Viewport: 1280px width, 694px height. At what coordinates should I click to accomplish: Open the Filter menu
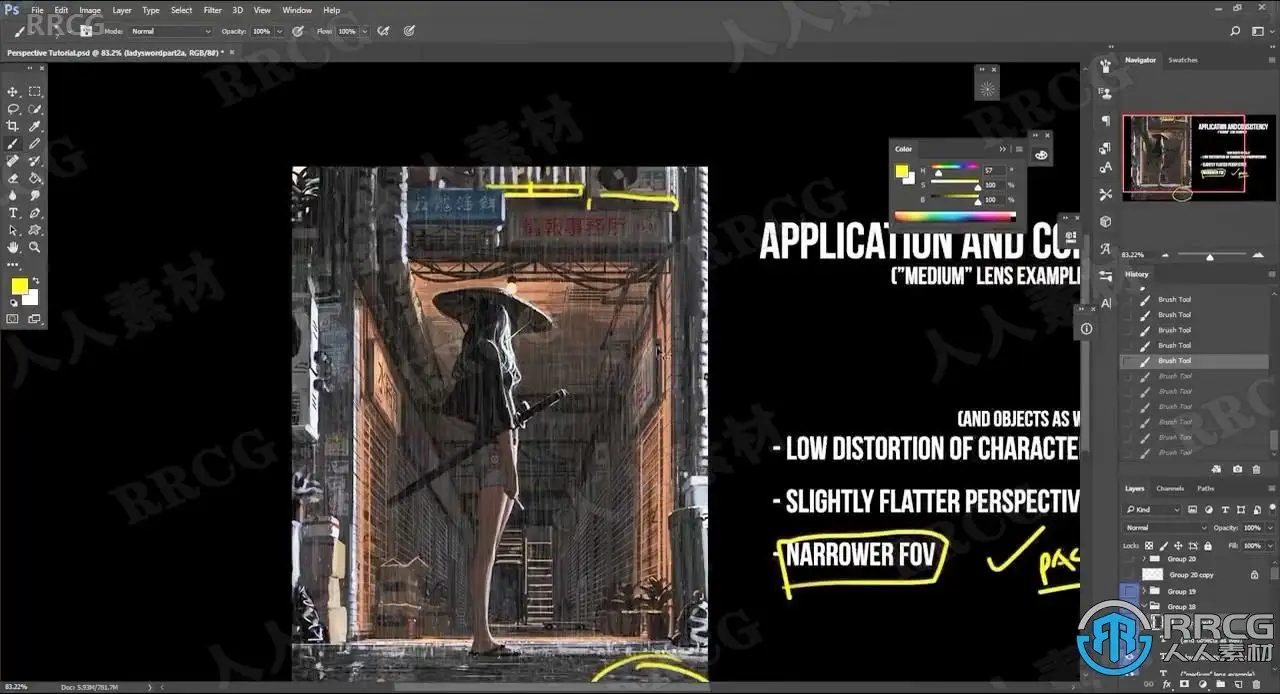click(x=213, y=10)
